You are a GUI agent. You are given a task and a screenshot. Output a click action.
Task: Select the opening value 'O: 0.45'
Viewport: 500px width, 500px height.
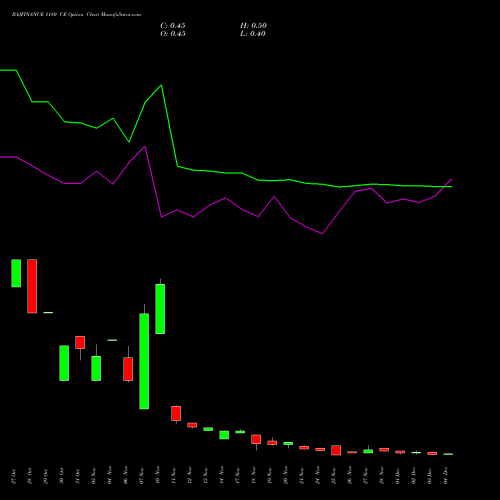[173, 34]
